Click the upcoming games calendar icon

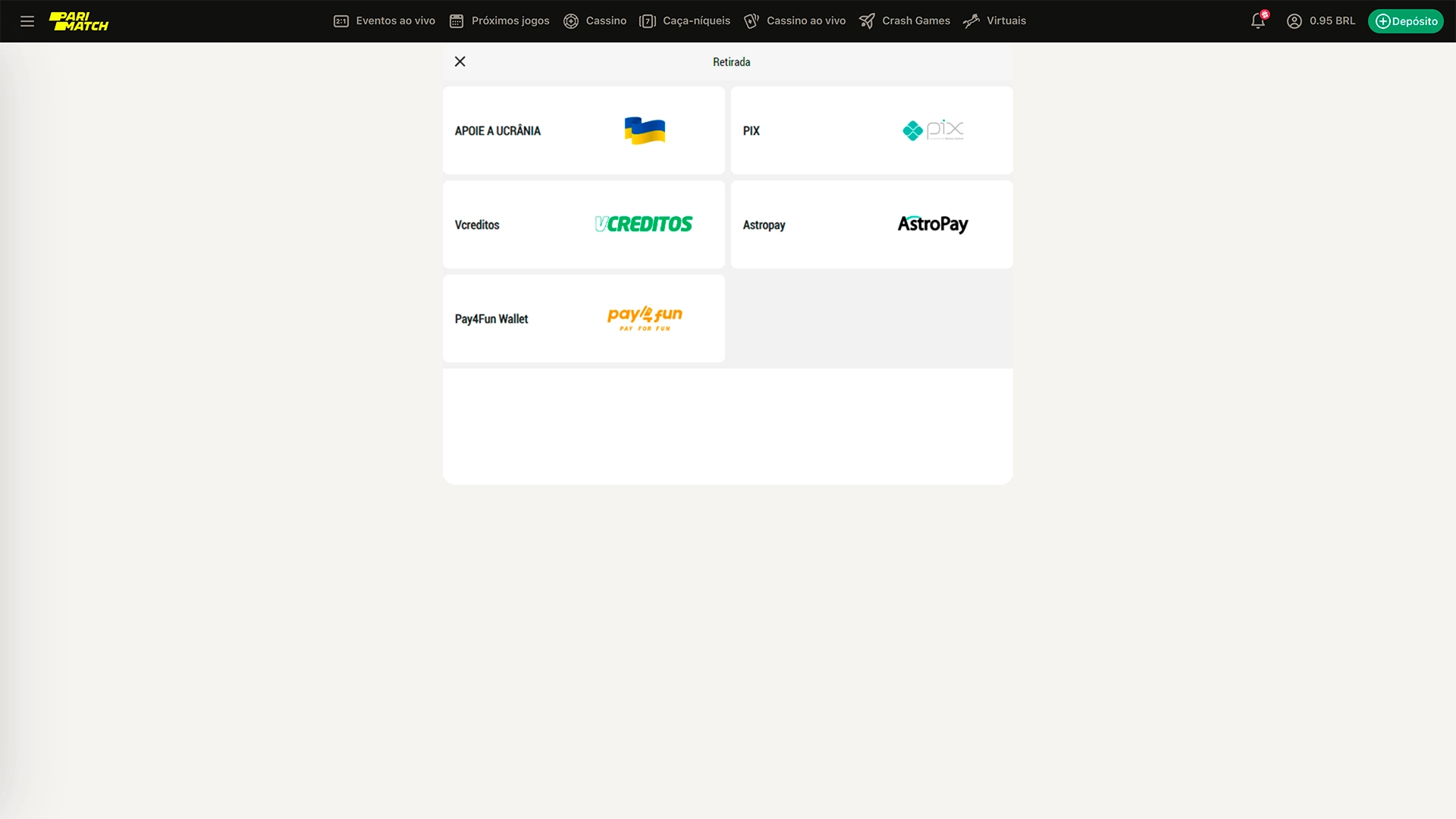point(457,21)
